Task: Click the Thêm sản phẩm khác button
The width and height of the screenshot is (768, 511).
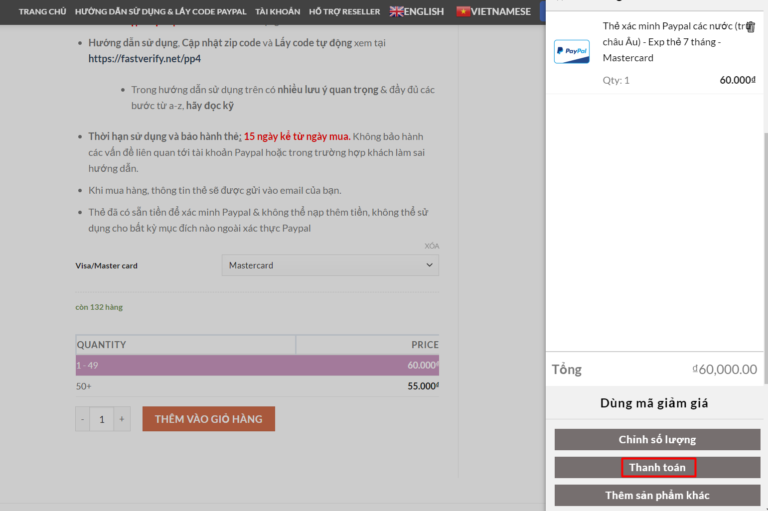Action: tap(657, 495)
